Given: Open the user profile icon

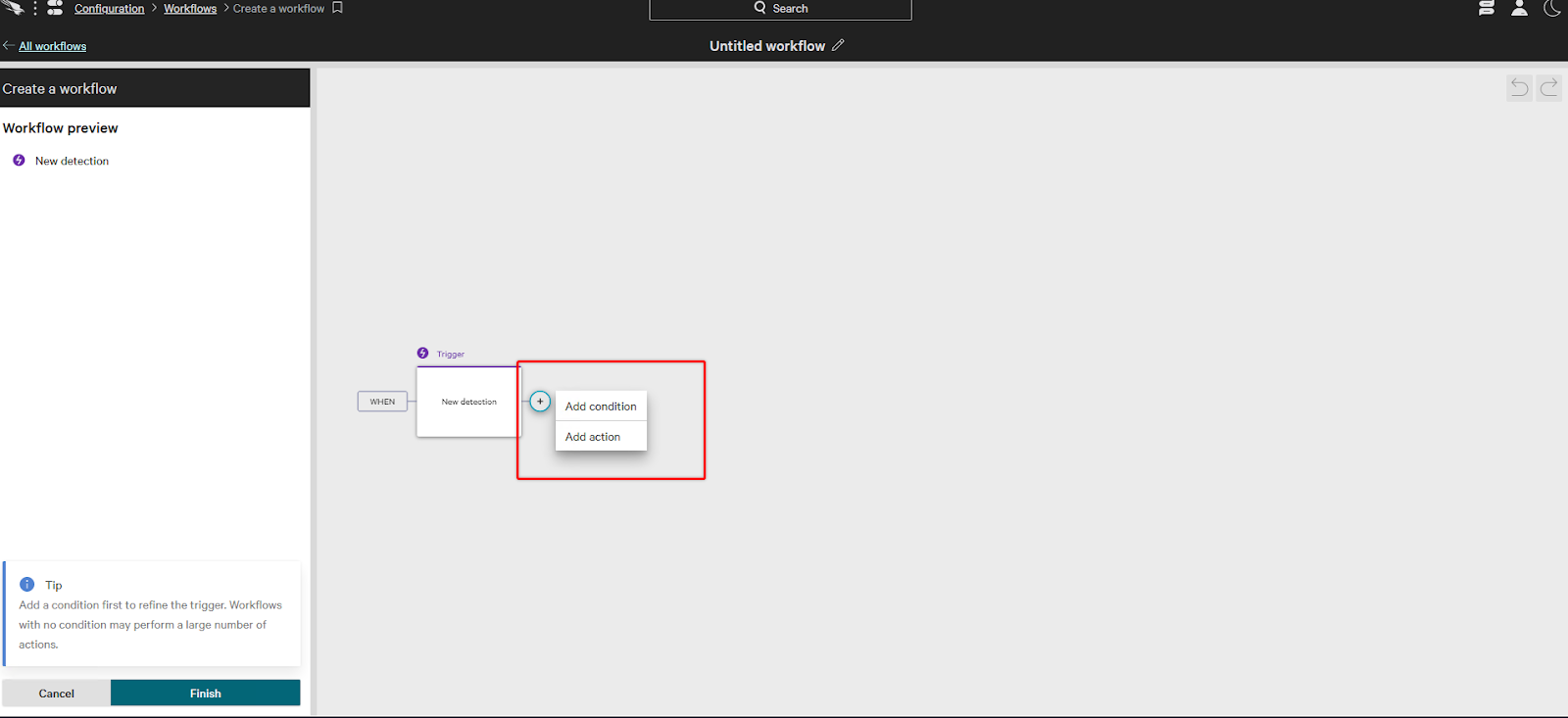Looking at the screenshot, I should 1519,8.
